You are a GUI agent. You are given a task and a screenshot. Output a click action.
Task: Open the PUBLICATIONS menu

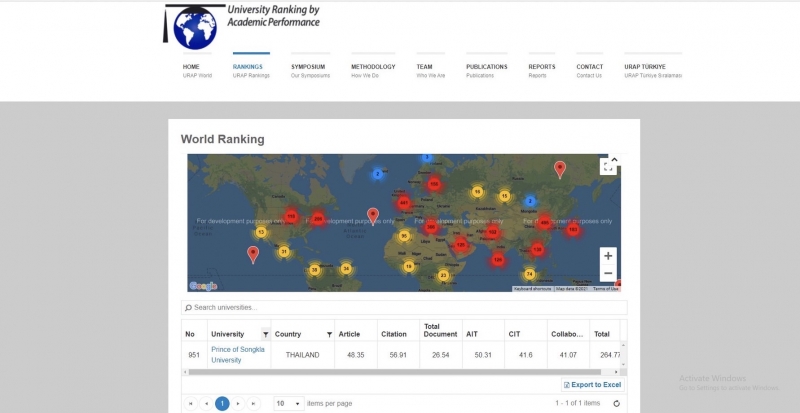pos(487,70)
